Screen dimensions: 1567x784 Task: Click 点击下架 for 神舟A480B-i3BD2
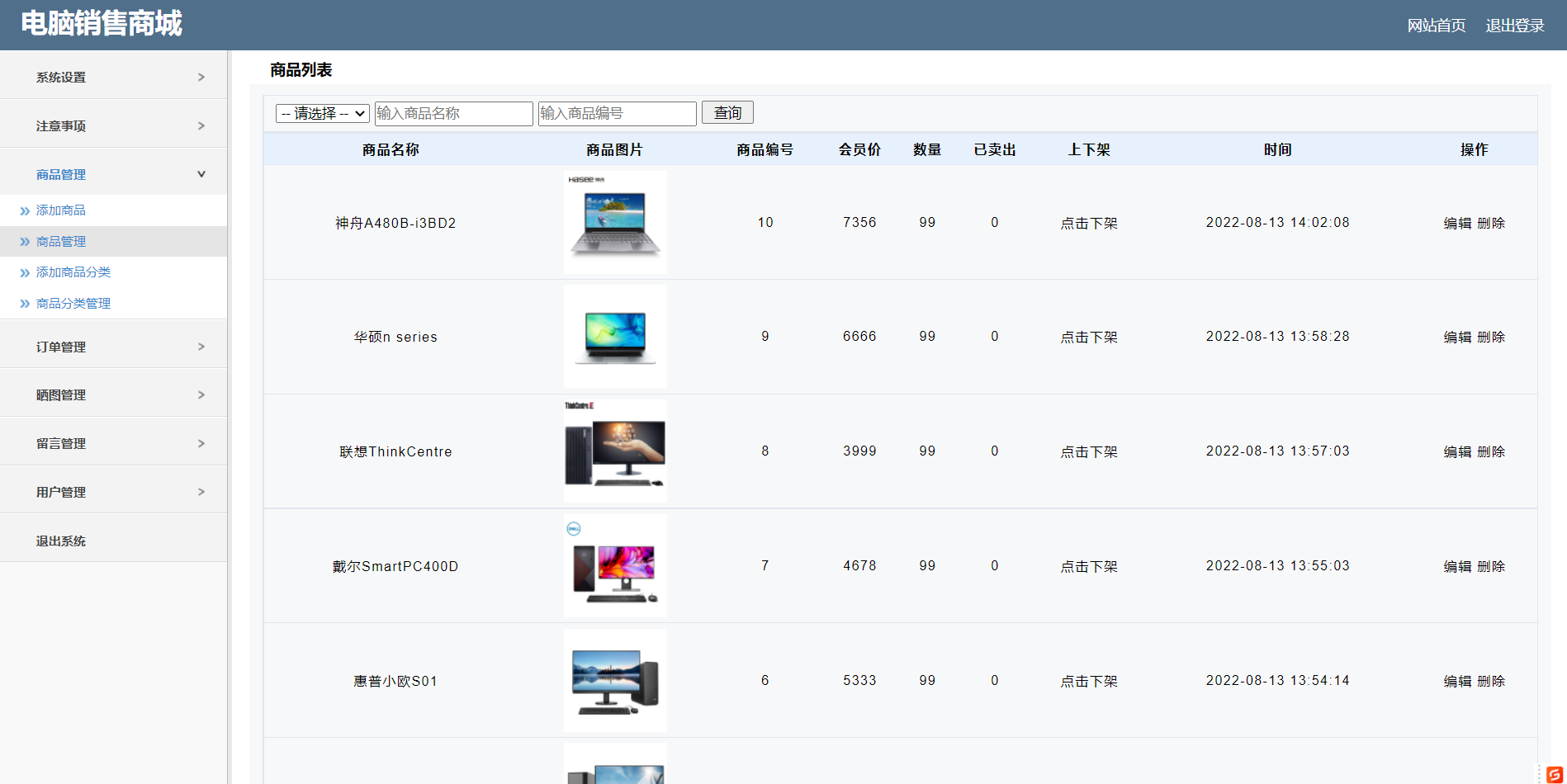pyautogui.click(x=1089, y=223)
